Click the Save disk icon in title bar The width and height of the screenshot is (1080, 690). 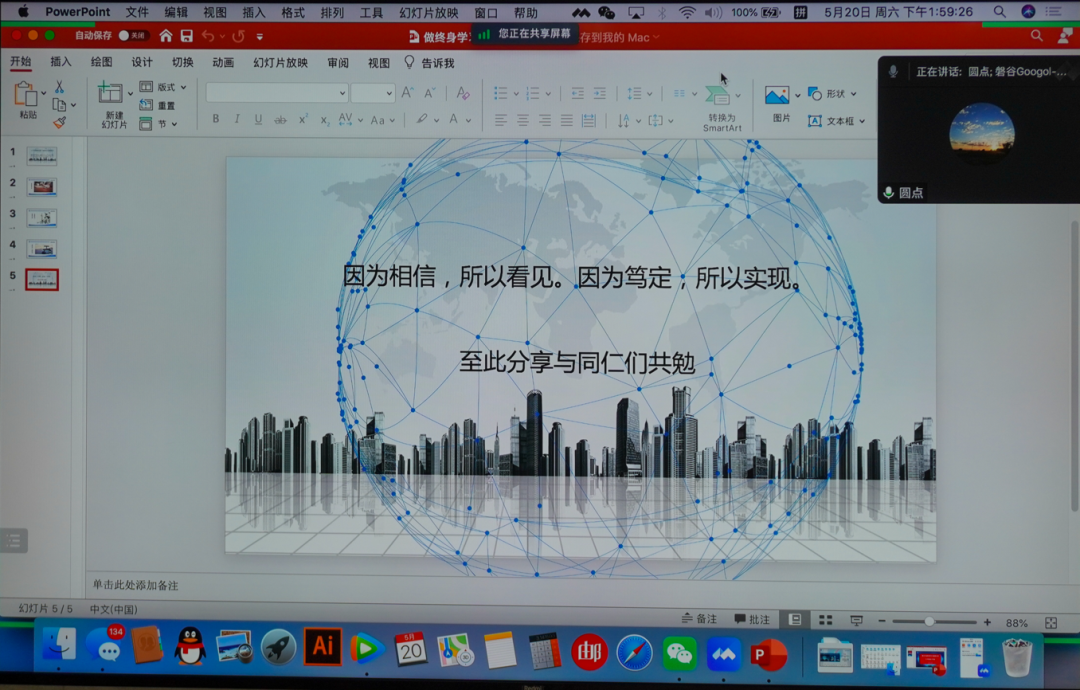186,36
